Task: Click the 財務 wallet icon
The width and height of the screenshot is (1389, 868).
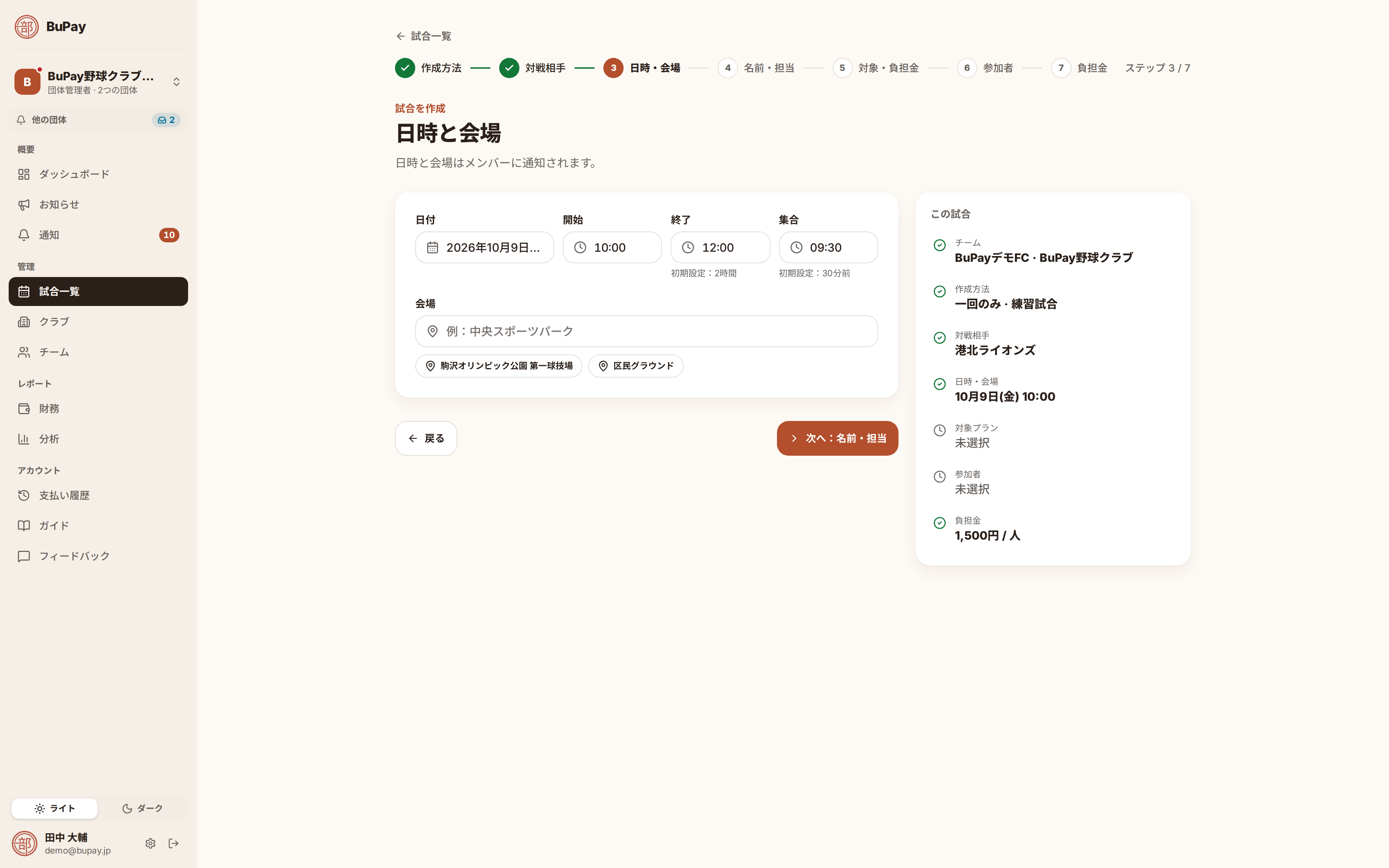Action: click(x=24, y=409)
